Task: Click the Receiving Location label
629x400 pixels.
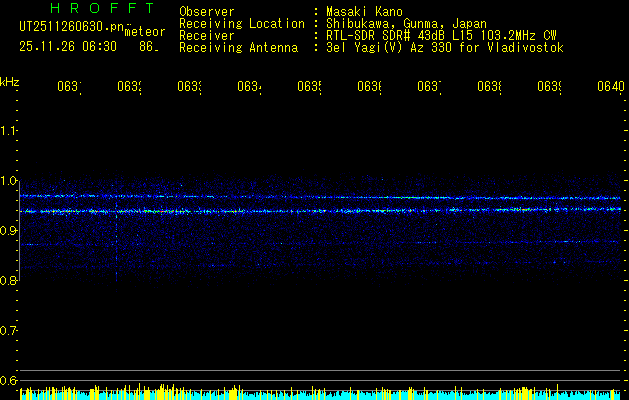Action: point(242,24)
